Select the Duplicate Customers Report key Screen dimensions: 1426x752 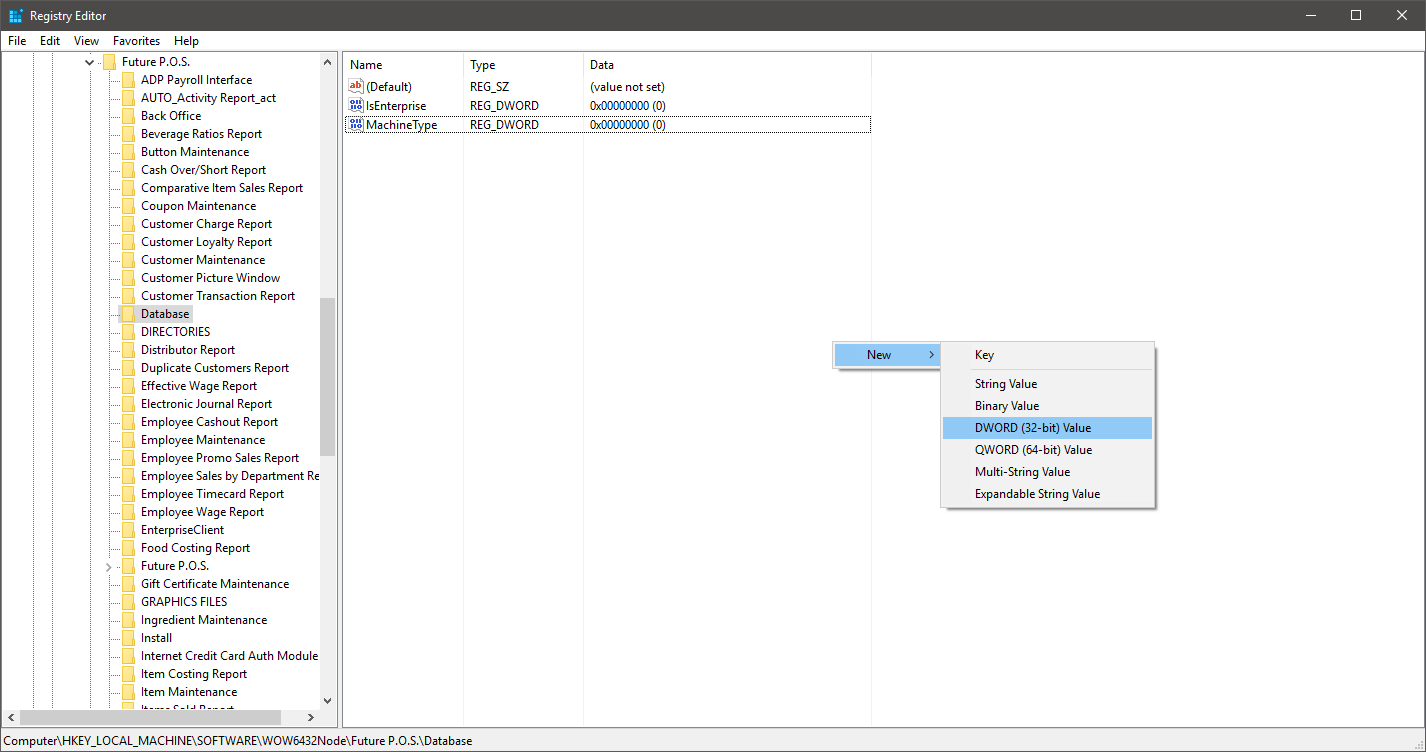click(x=215, y=368)
